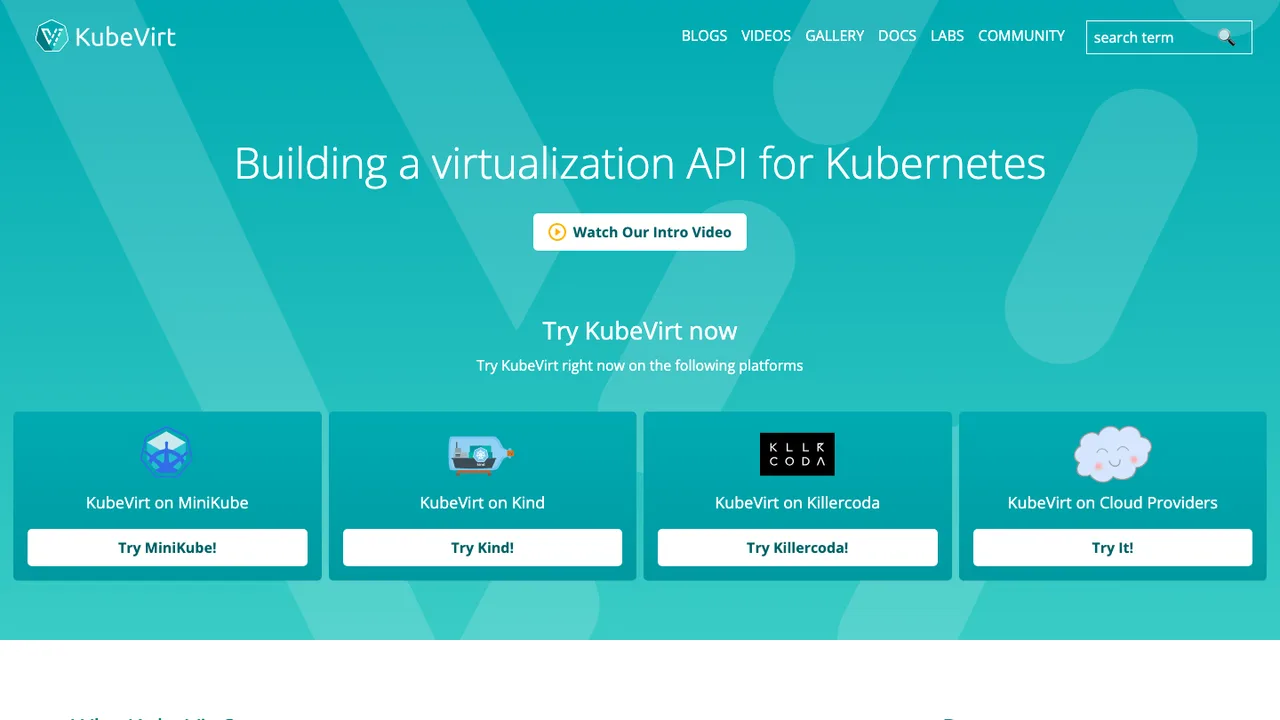1280x720 pixels.
Task: Click the smiling cloud icon
Action: pyautogui.click(x=1112, y=454)
